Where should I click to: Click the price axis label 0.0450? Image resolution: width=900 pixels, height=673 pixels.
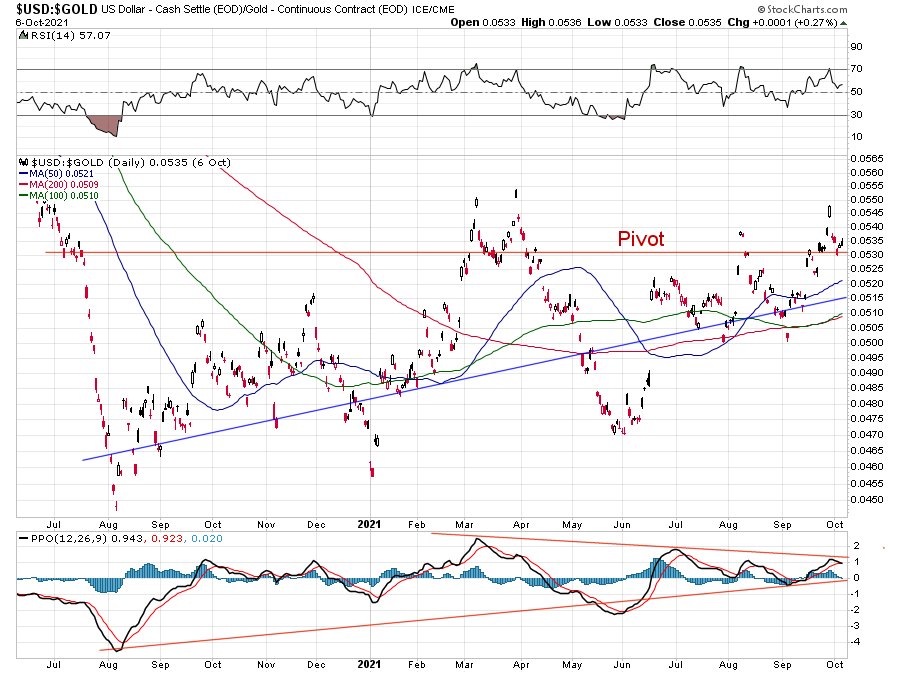[867, 500]
